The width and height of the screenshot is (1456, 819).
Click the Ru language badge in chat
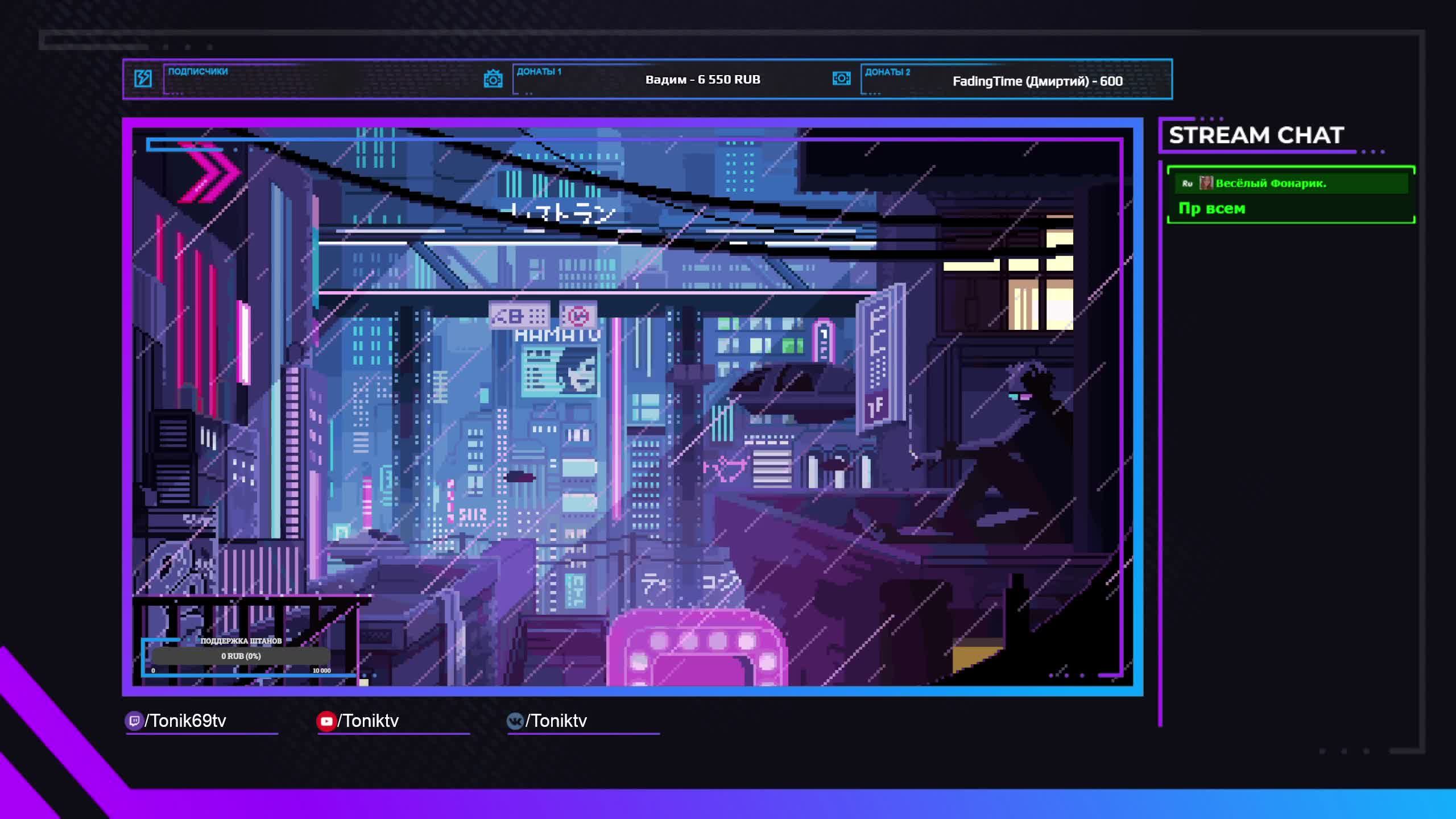point(1187,184)
